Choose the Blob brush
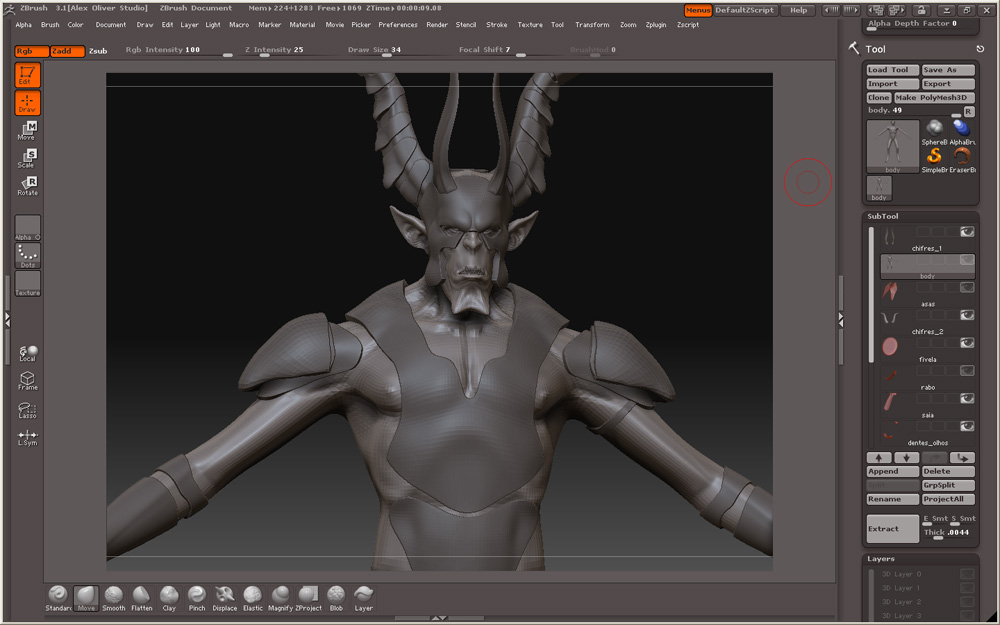1000x625 pixels. pos(336,598)
